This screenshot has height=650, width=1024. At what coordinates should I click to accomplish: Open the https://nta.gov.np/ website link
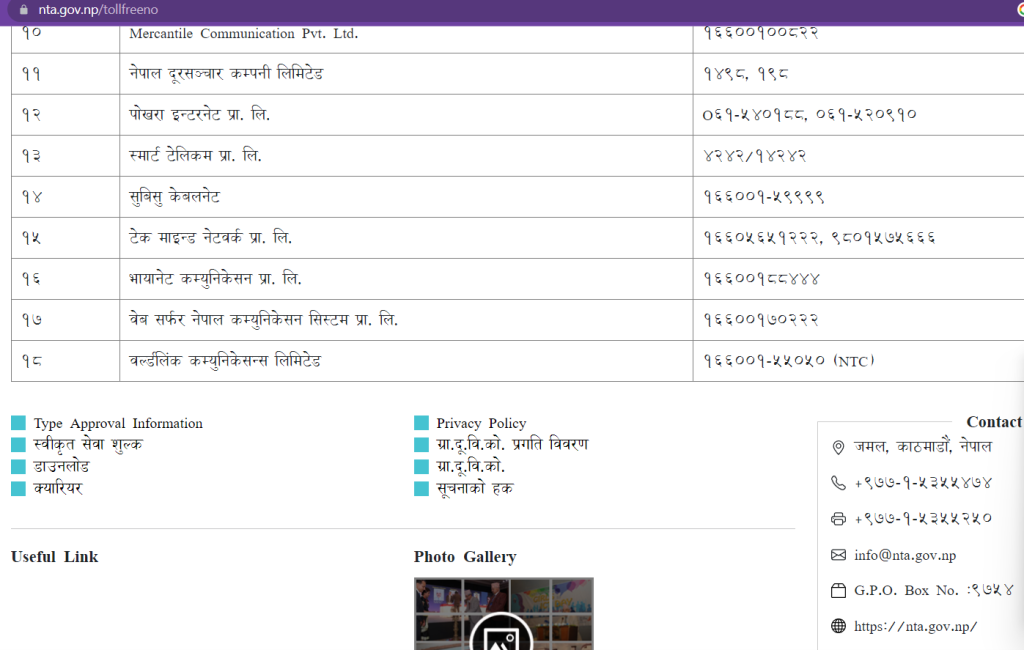click(x=916, y=626)
